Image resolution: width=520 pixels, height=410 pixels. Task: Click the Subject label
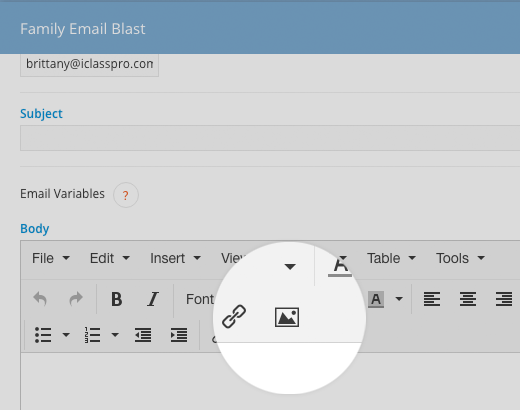pyautogui.click(x=41, y=114)
